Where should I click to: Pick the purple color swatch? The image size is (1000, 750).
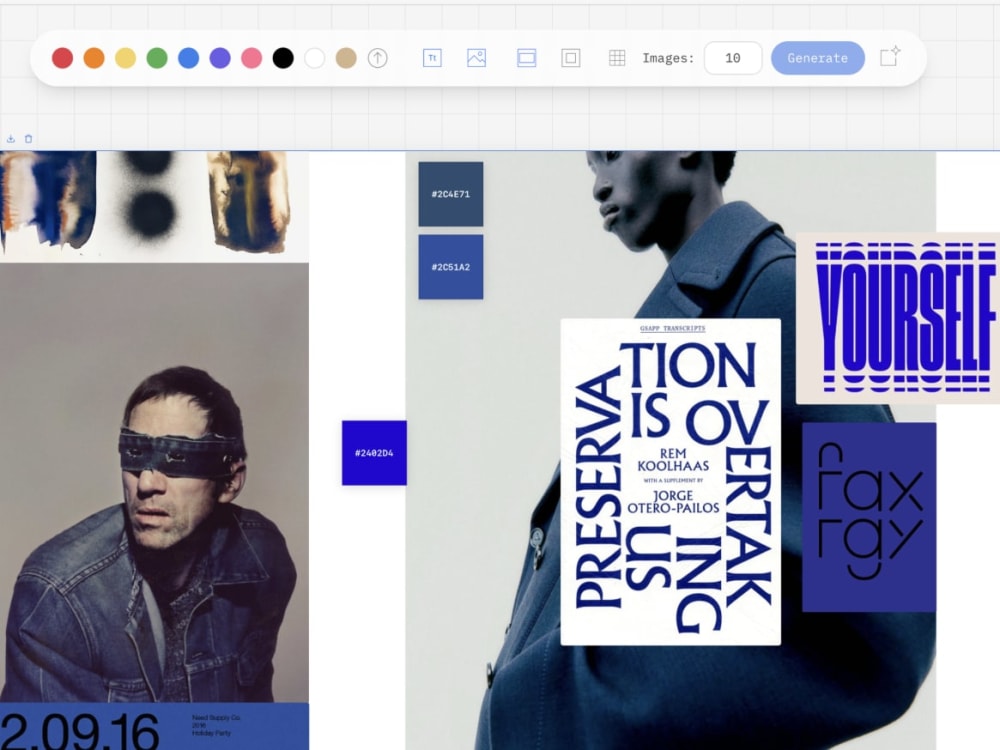pos(220,58)
